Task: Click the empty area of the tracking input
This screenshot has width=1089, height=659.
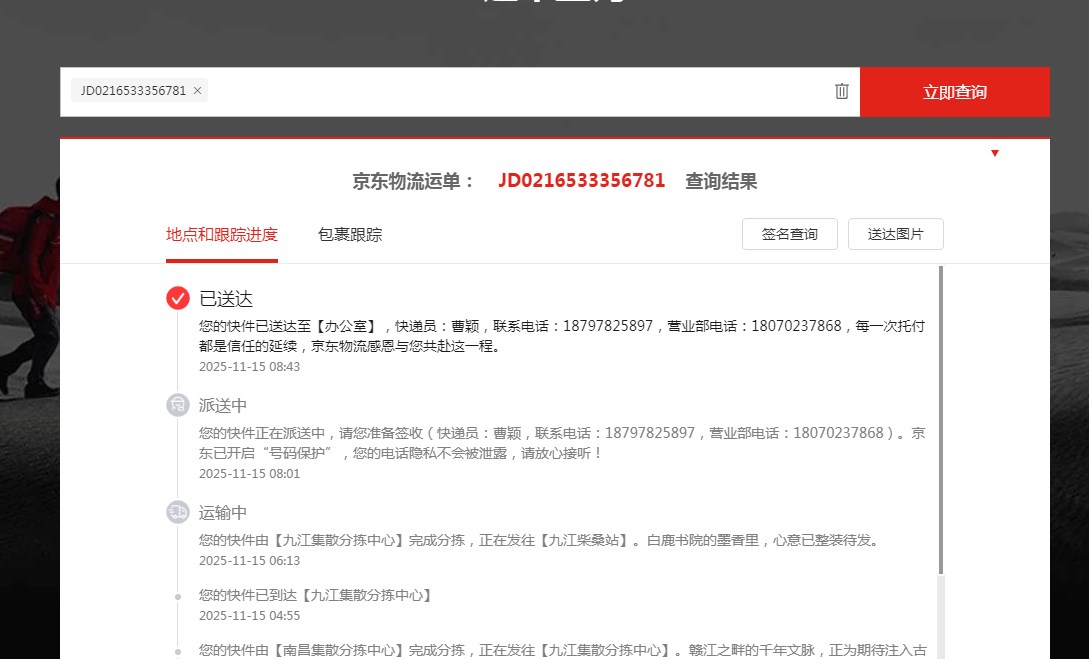Action: [x=520, y=92]
